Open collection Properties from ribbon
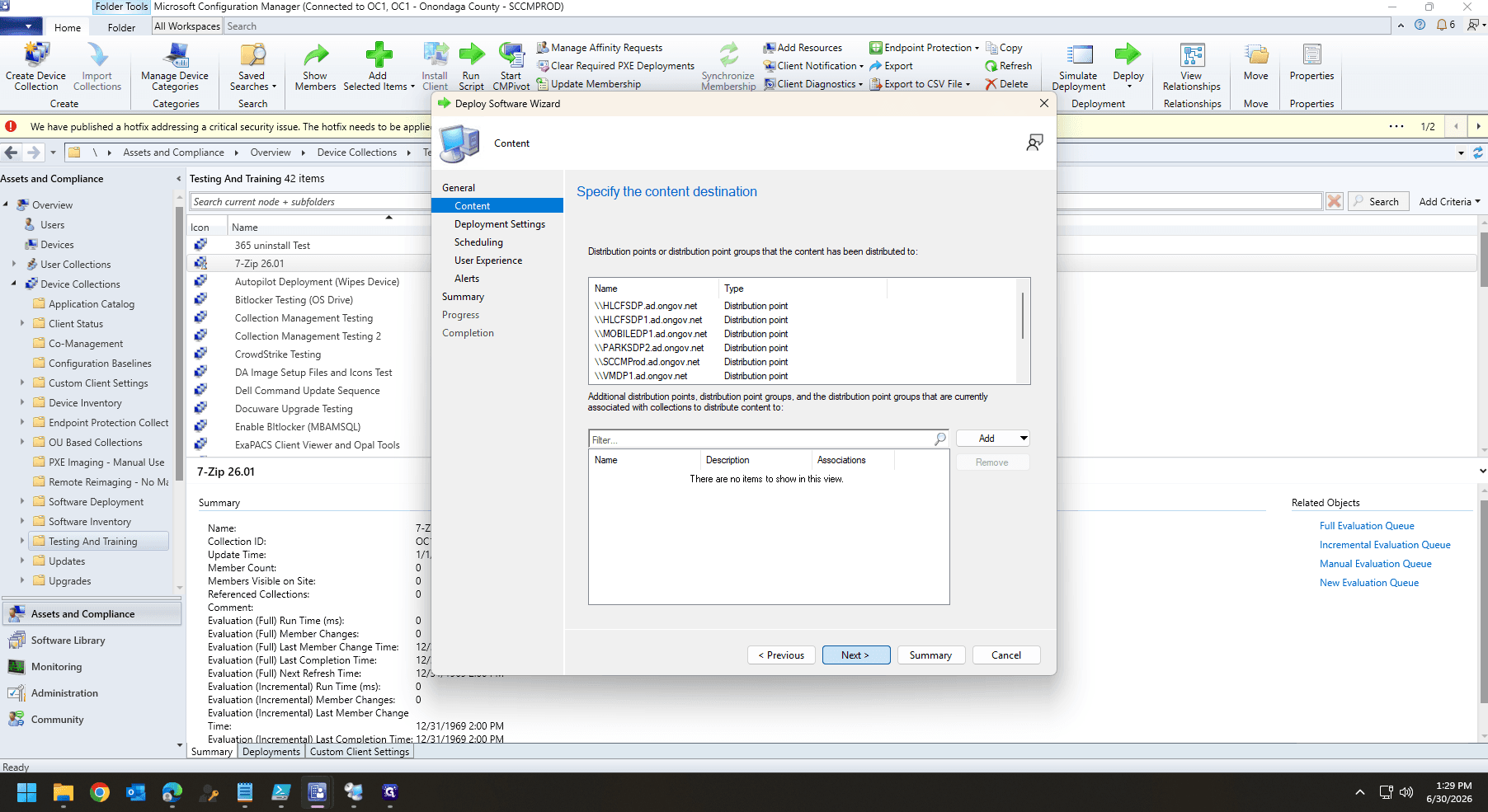Viewport: 1488px width, 812px height. [x=1311, y=62]
